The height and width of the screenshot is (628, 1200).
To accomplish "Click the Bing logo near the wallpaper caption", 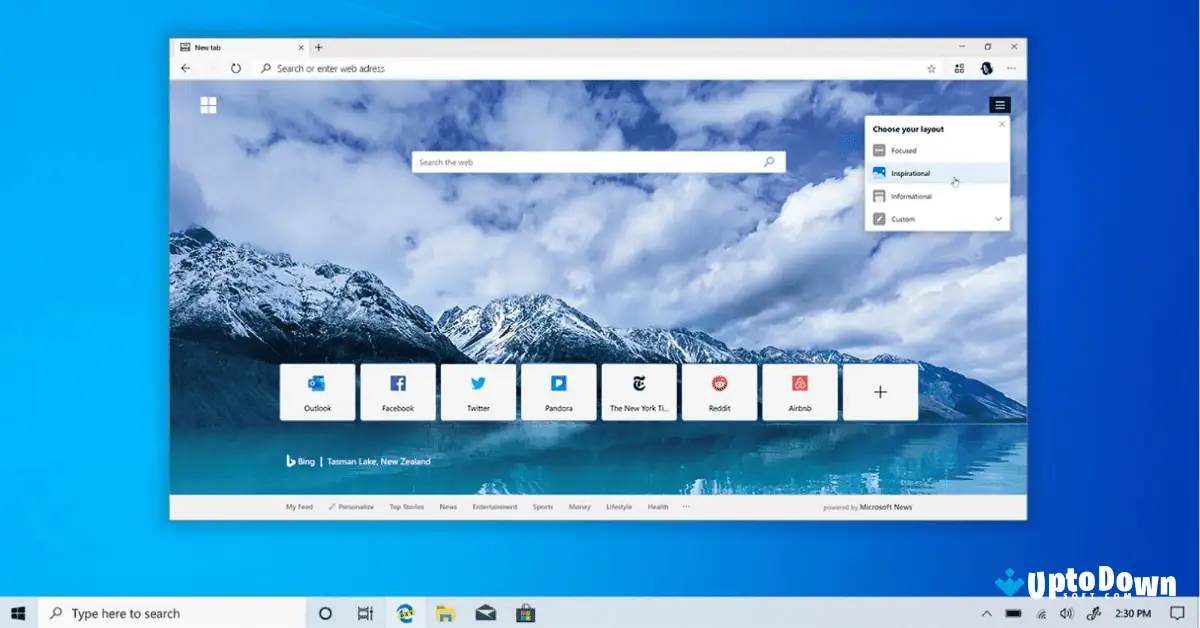I will [x=291, y=461].
